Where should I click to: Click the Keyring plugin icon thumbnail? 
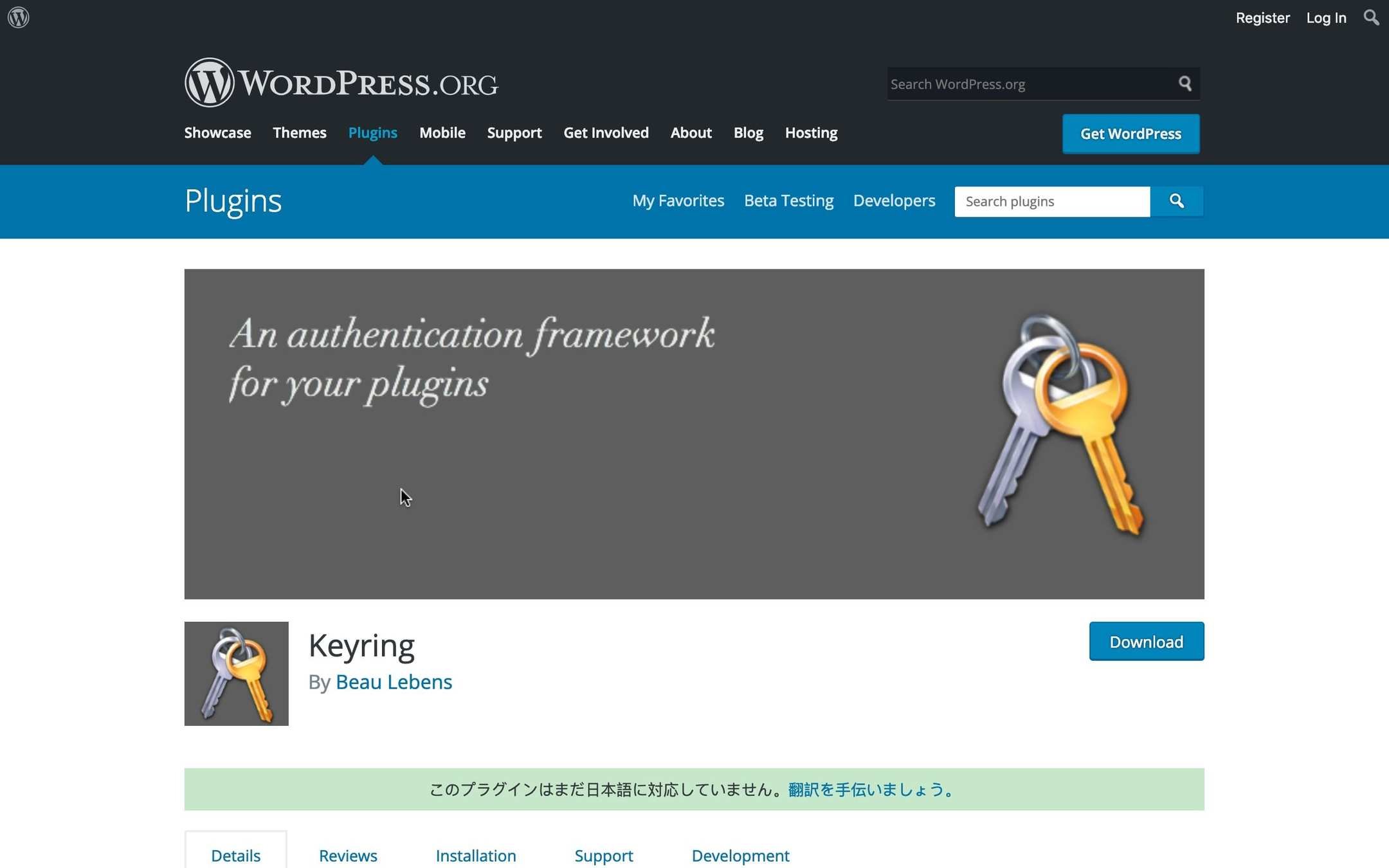tap(236, 673)
